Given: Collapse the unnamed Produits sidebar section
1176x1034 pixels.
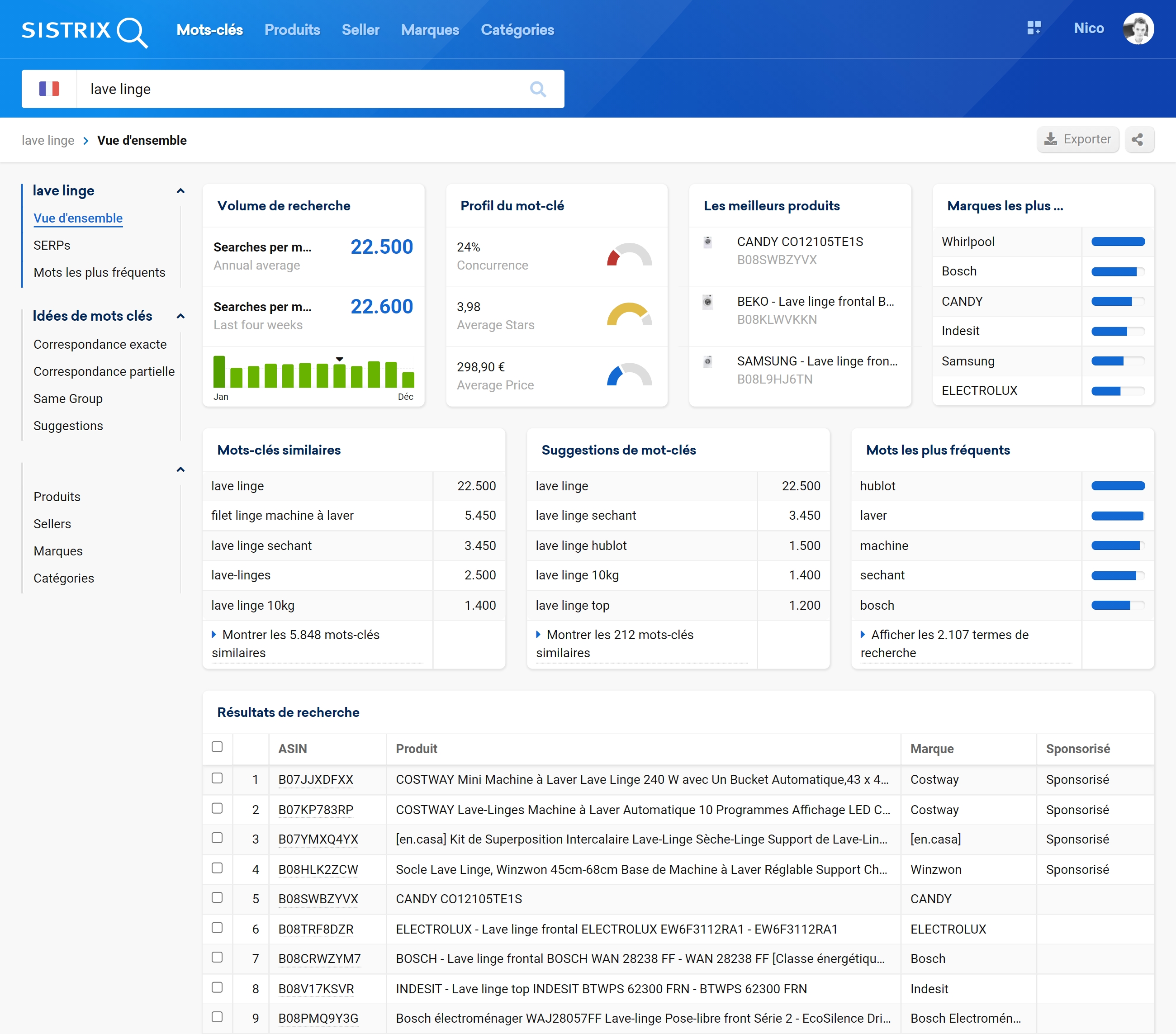Looking at the screenshot, I should (180, 470).
